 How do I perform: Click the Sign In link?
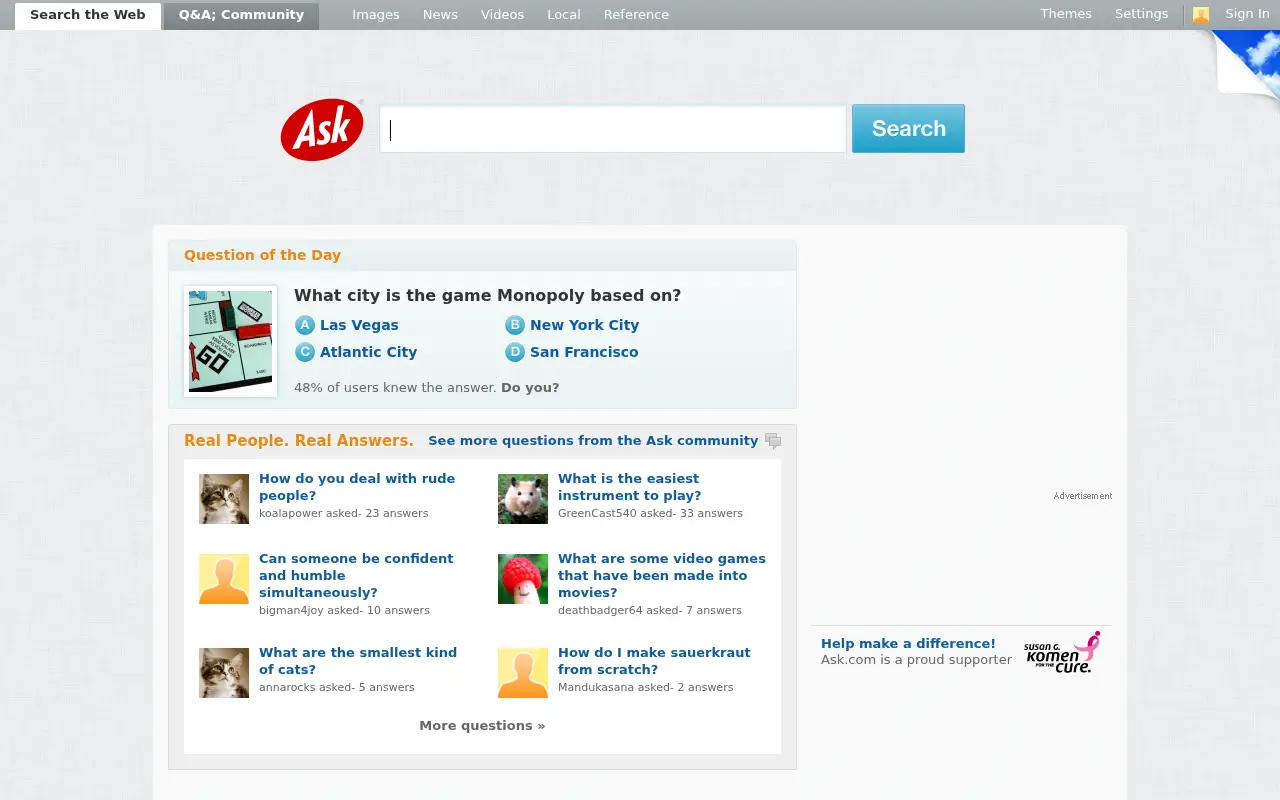pos(1247,14)
